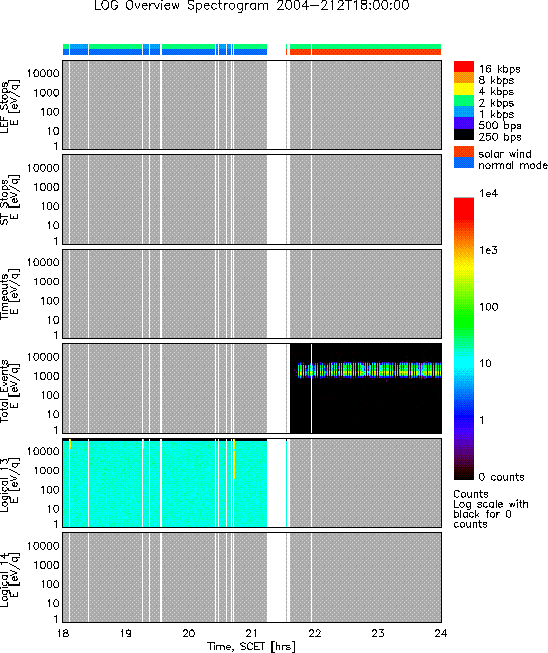Click the '21' hour tick label
Image resolution: width=548 pixels, height=653 pixels.
[x=252, y=633]
